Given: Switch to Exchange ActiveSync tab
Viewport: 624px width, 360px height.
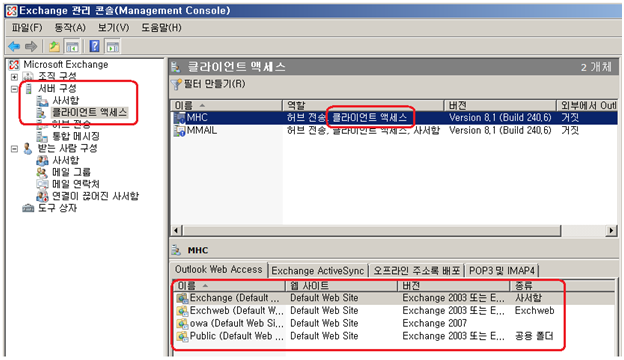Looking at the screenshot, I should click(318, 271).
